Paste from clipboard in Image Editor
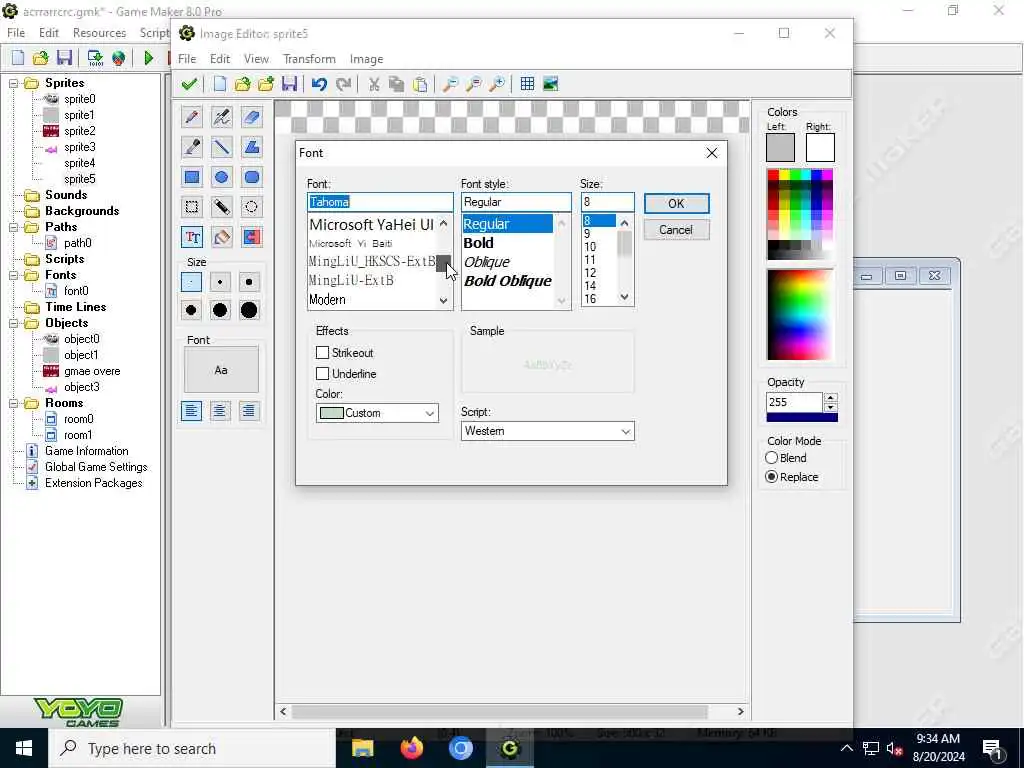1024x768 pixels. 421,84
